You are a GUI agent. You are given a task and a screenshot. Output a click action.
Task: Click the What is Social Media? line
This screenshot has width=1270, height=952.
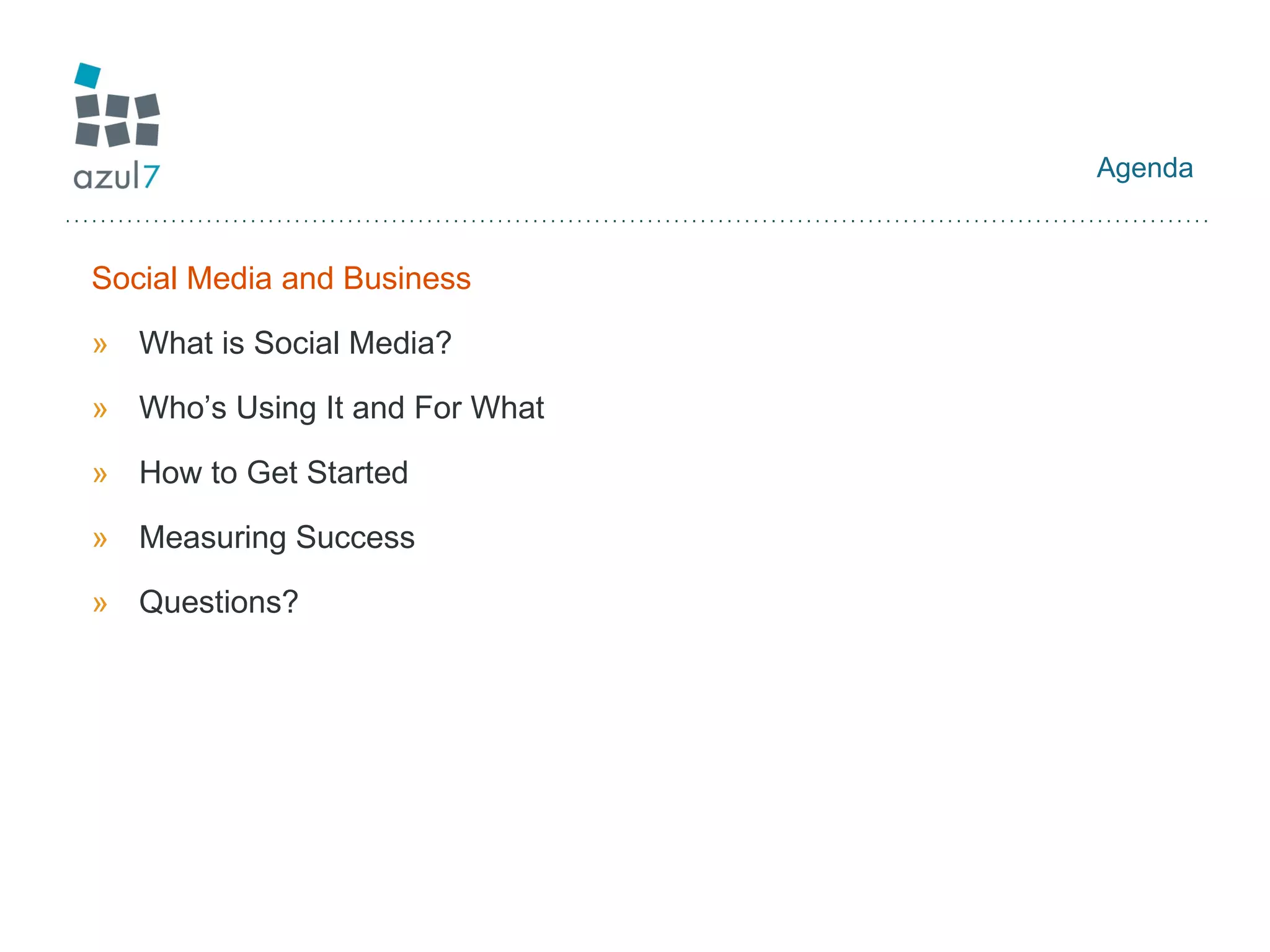pos(295,343)
